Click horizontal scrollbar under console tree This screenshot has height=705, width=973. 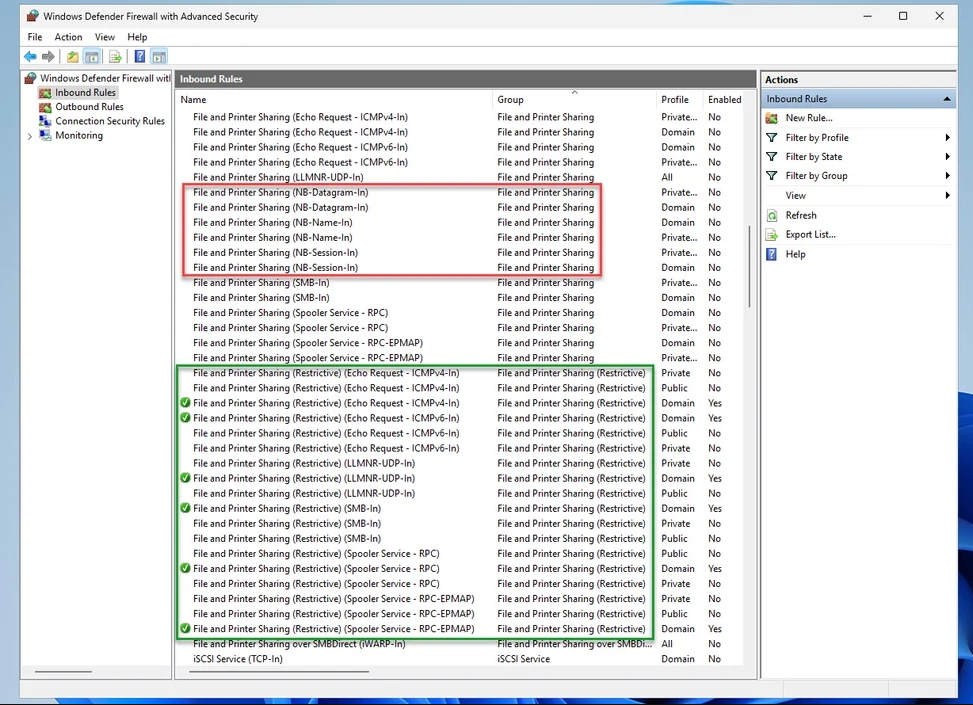click(x=63, y=671)
